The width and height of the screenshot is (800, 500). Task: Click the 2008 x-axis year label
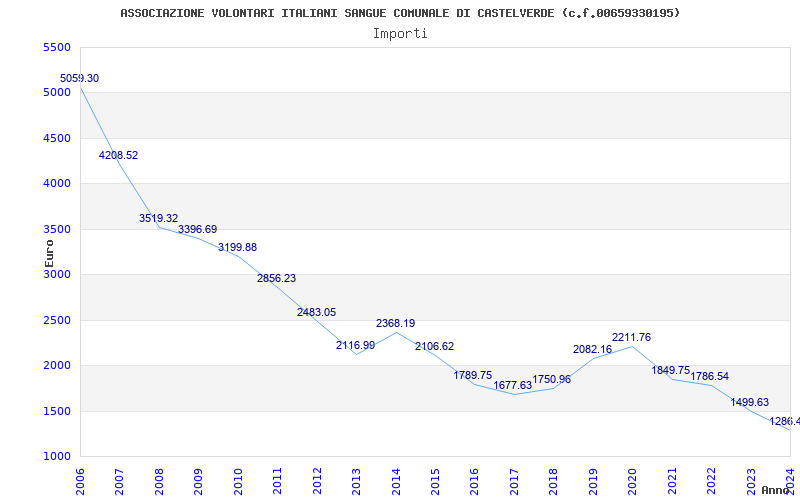coord(159,481)
